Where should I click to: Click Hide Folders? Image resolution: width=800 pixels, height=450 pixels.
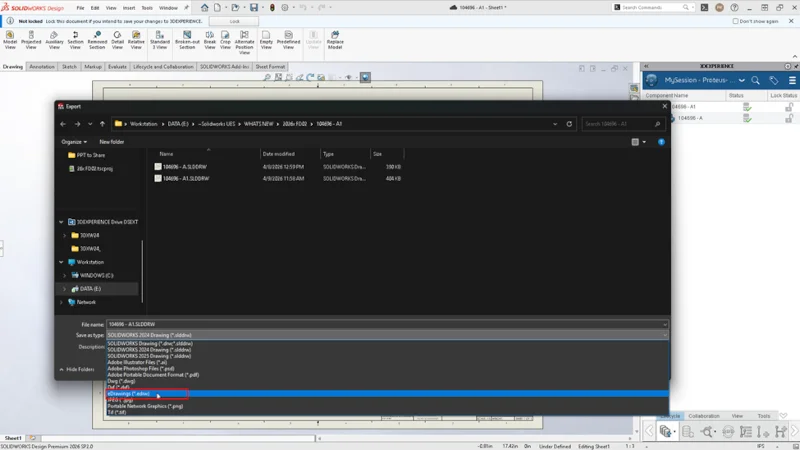pos(77,369)
